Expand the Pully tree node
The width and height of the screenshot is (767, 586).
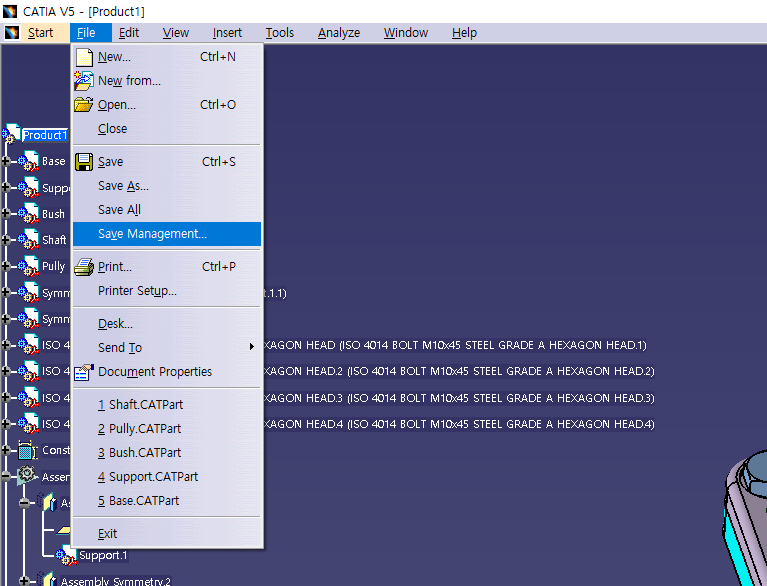click(x=6, y=266)
